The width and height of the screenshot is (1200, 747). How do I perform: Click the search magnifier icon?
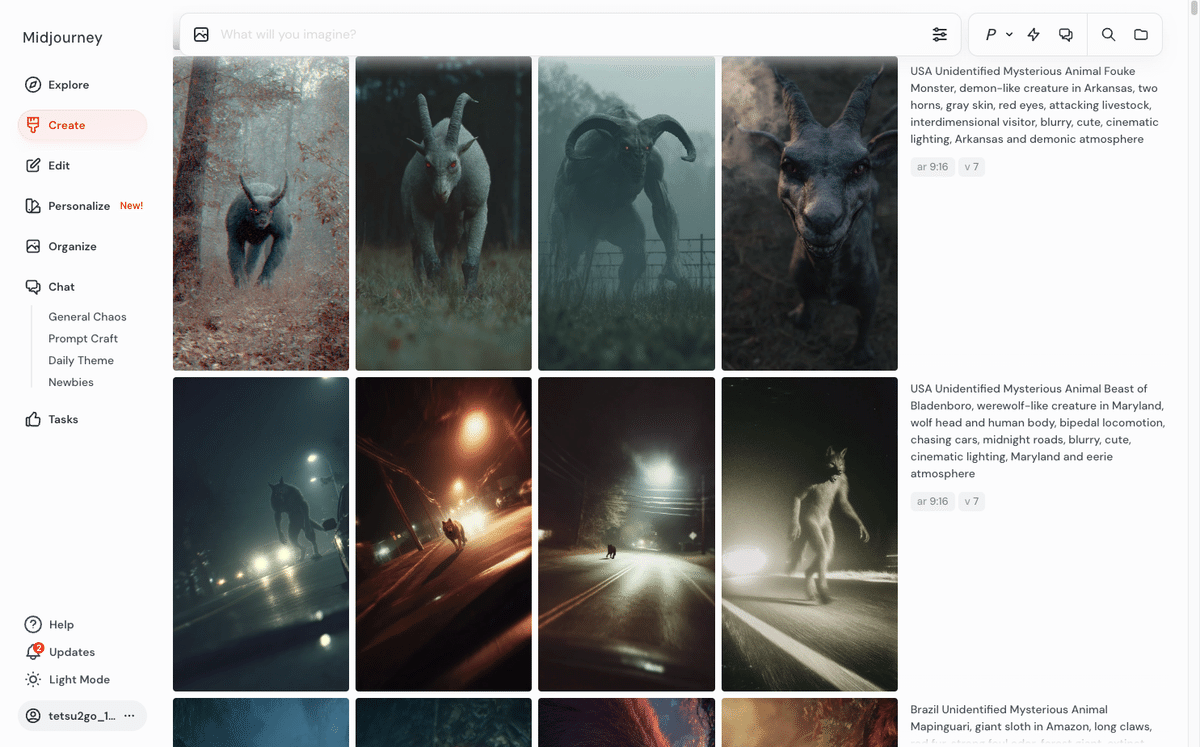pyautogui.click(x=1108, y=34)
